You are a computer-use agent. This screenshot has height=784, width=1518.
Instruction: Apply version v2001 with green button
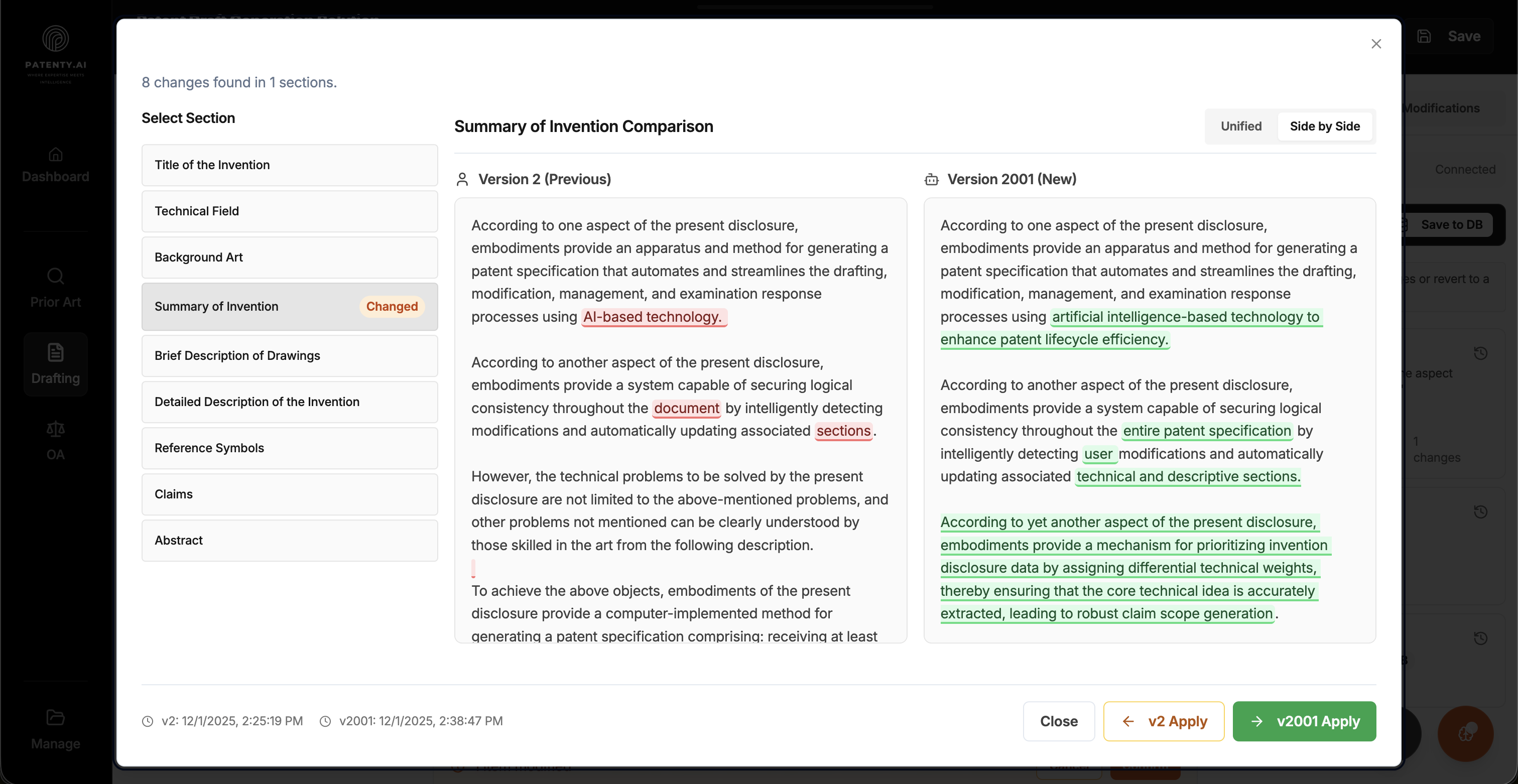pyautogui.click(x=1304, y=721)
